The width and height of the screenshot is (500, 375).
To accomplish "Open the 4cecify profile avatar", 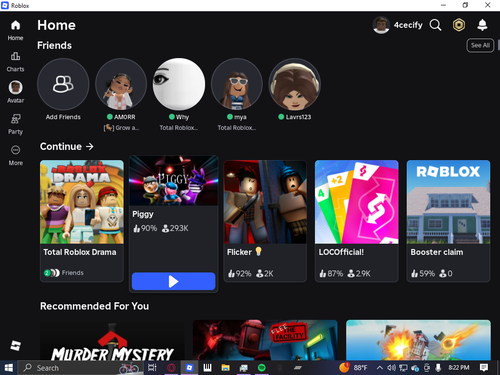I will tap(381, 25).
